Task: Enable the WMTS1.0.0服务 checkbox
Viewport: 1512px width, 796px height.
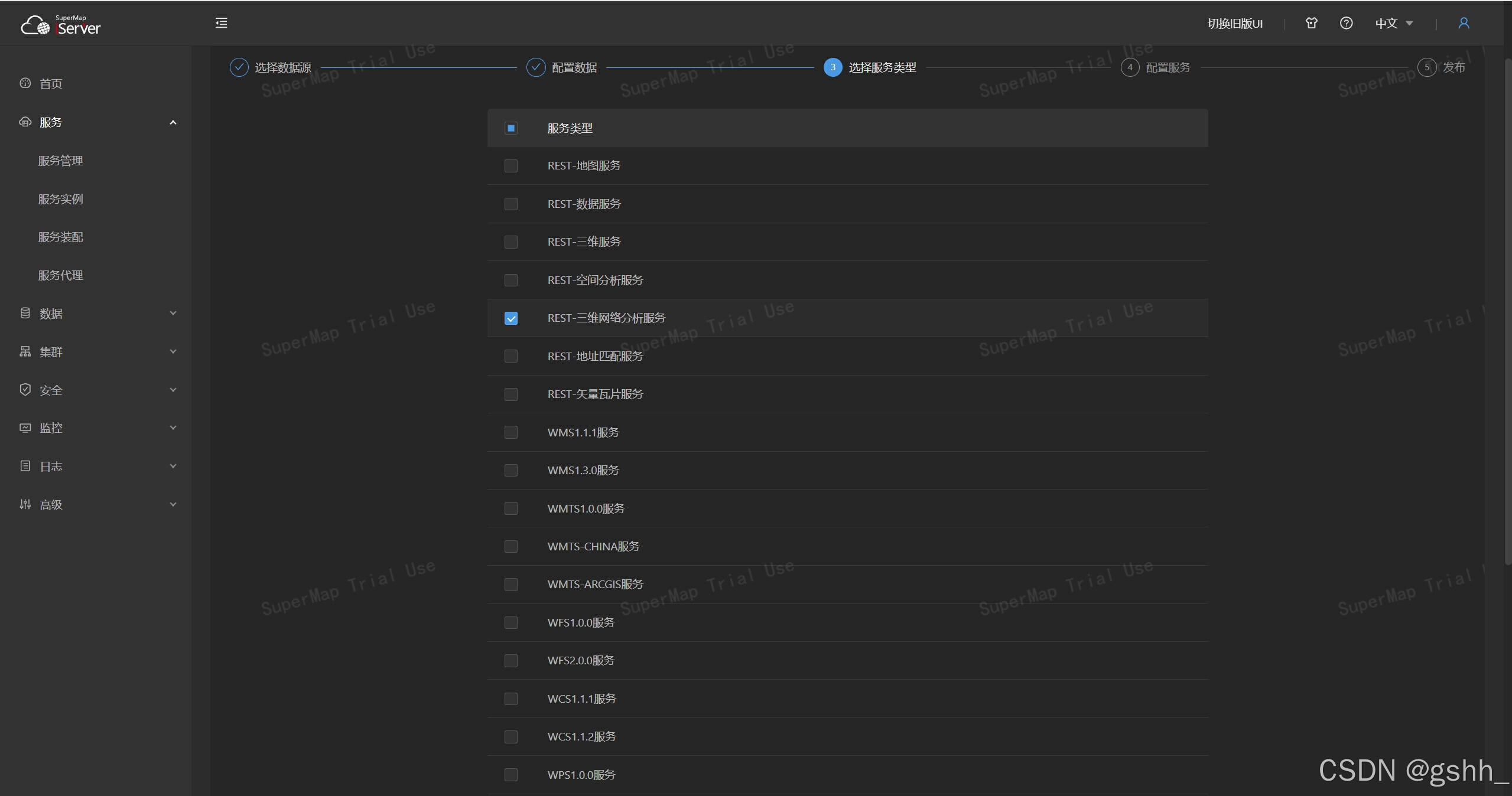Action: pyautogui.click(x=511, y=508)
